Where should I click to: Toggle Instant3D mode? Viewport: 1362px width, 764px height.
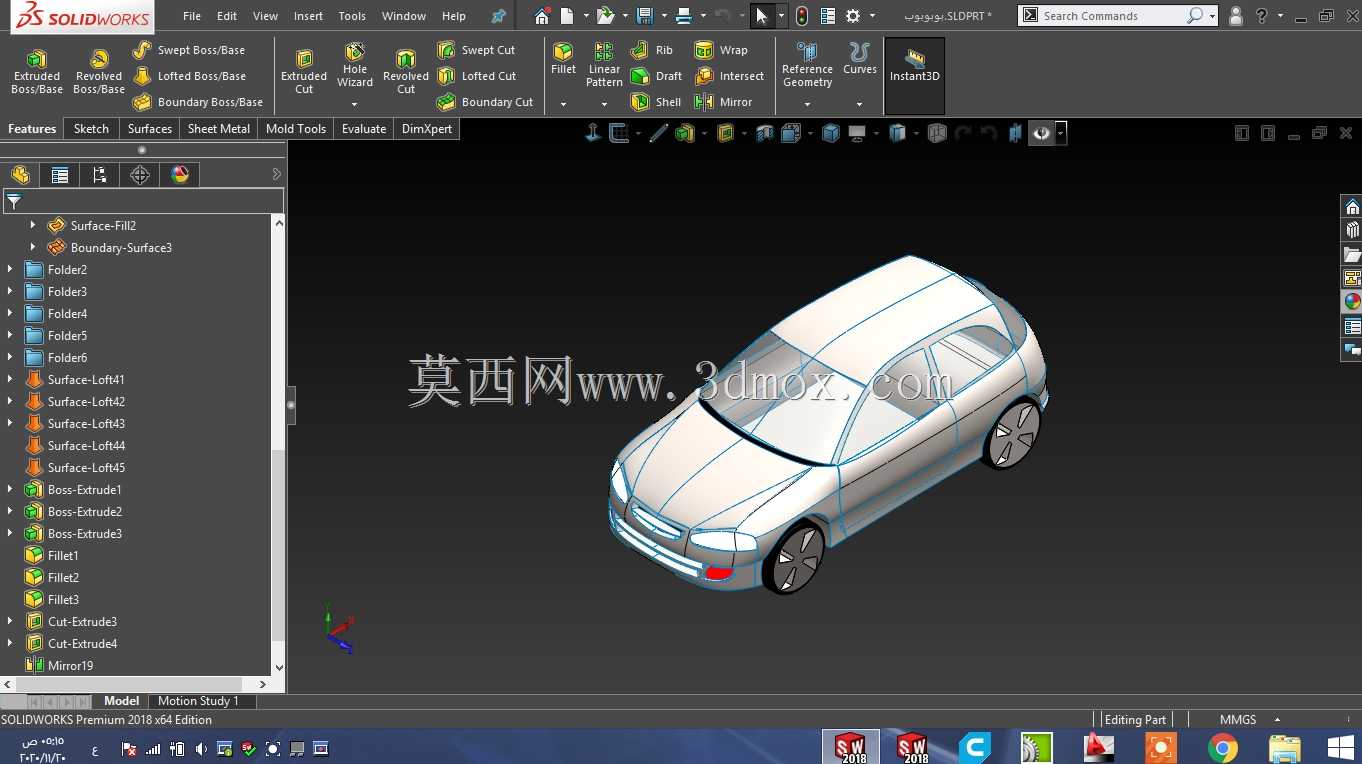click(914, 76)
